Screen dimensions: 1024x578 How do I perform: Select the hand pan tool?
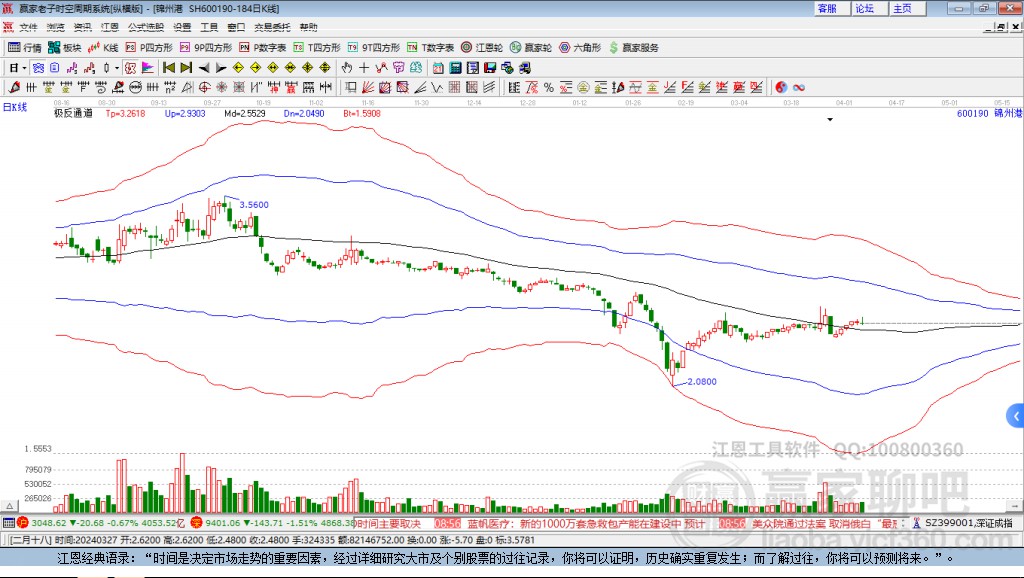click(x=347, y=68)
